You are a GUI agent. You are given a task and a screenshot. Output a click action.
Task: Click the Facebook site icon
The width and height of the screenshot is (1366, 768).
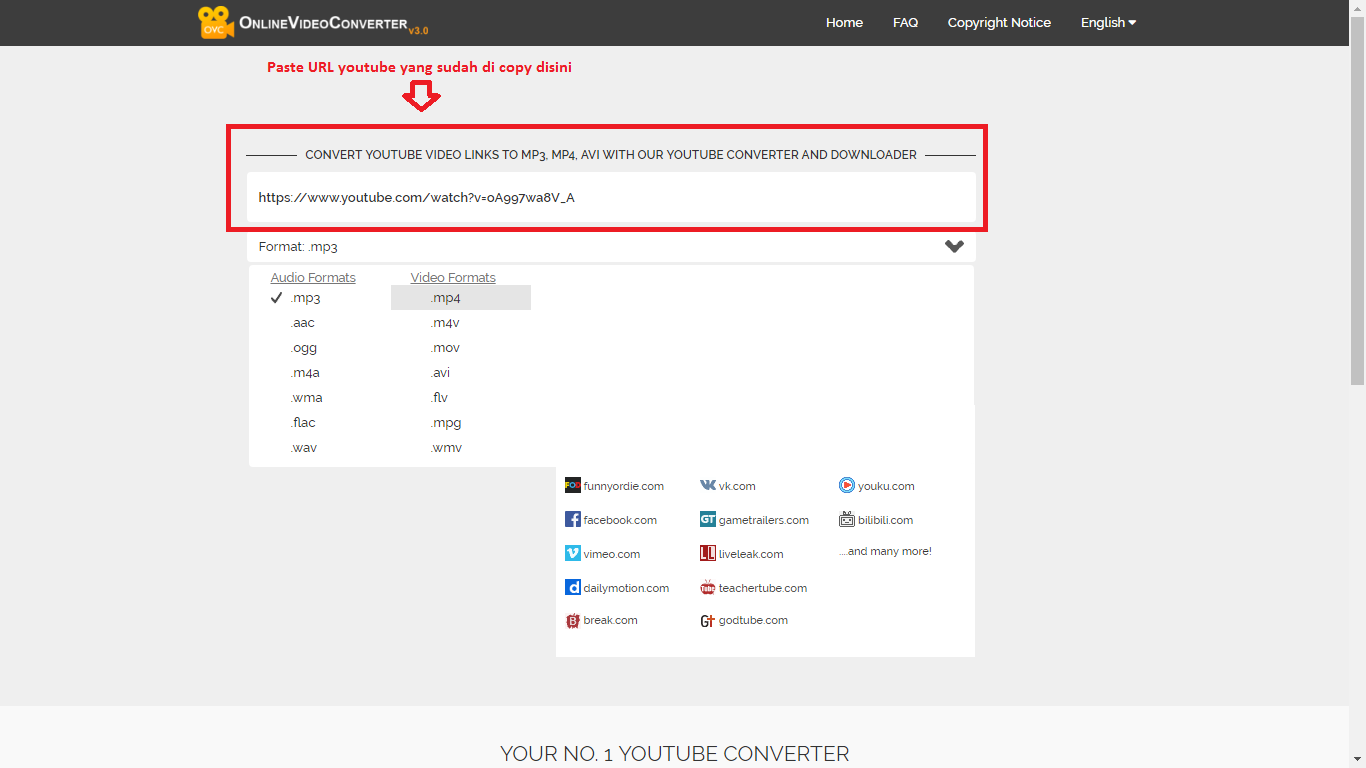coord(573,520)
